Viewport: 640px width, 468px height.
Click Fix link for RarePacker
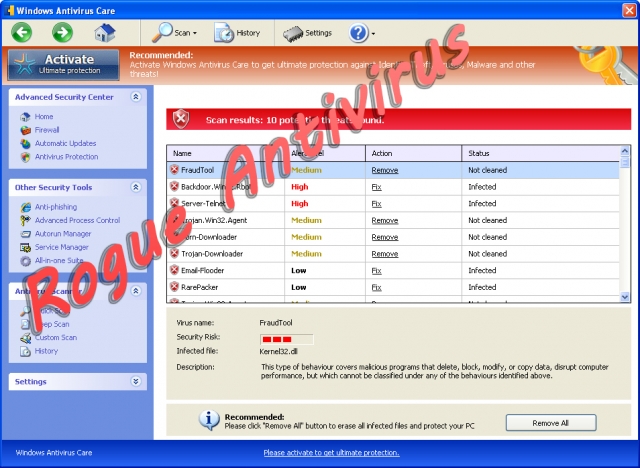point(376,288)
